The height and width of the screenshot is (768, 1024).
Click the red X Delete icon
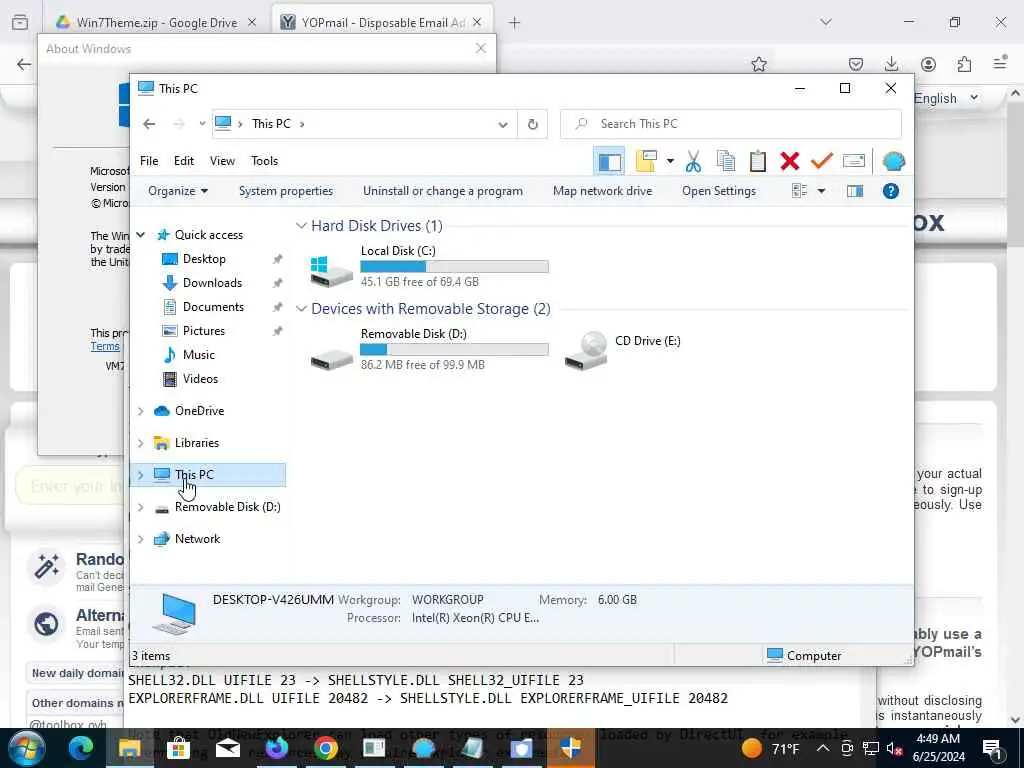(790, 161)
